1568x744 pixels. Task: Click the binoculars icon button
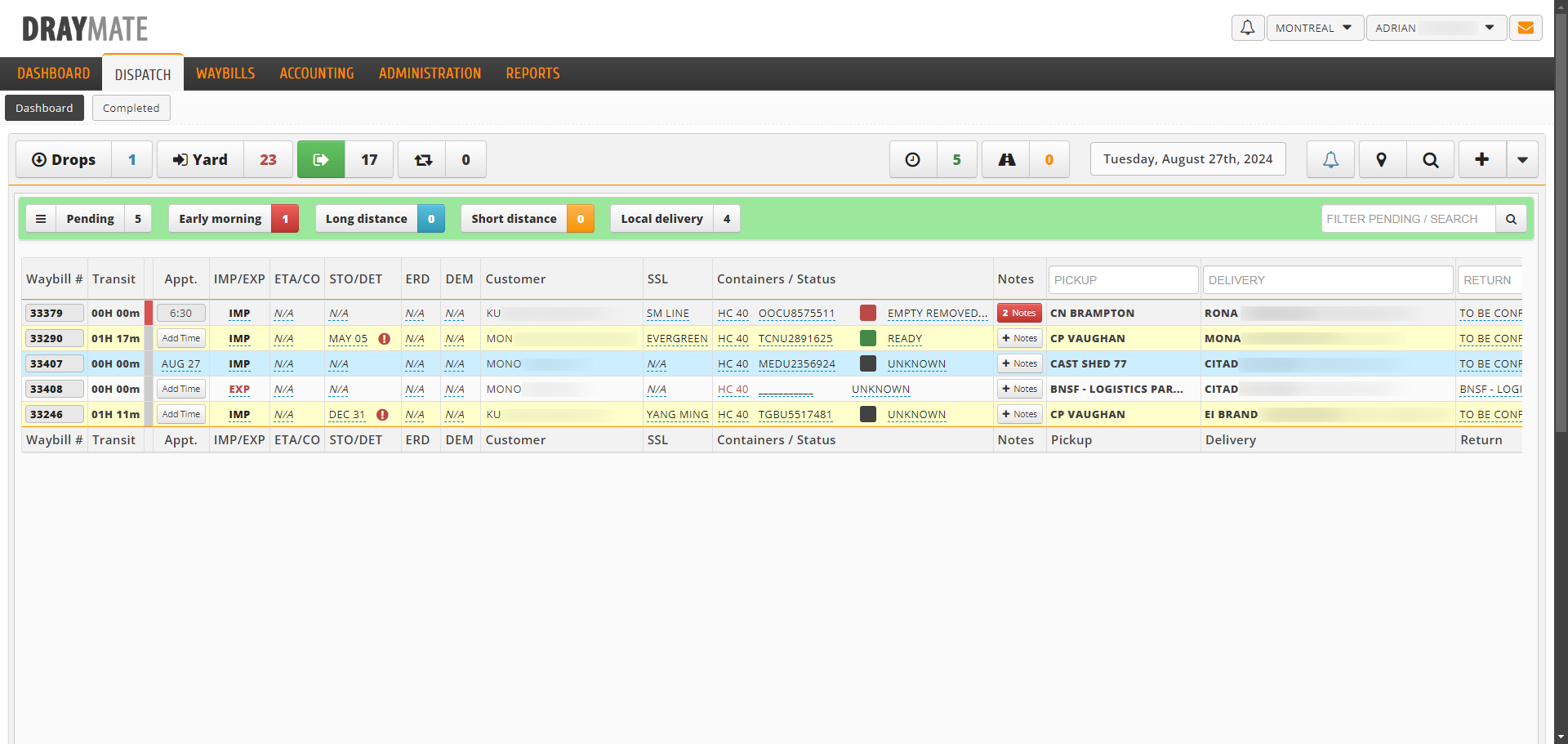click(1006, 160)
